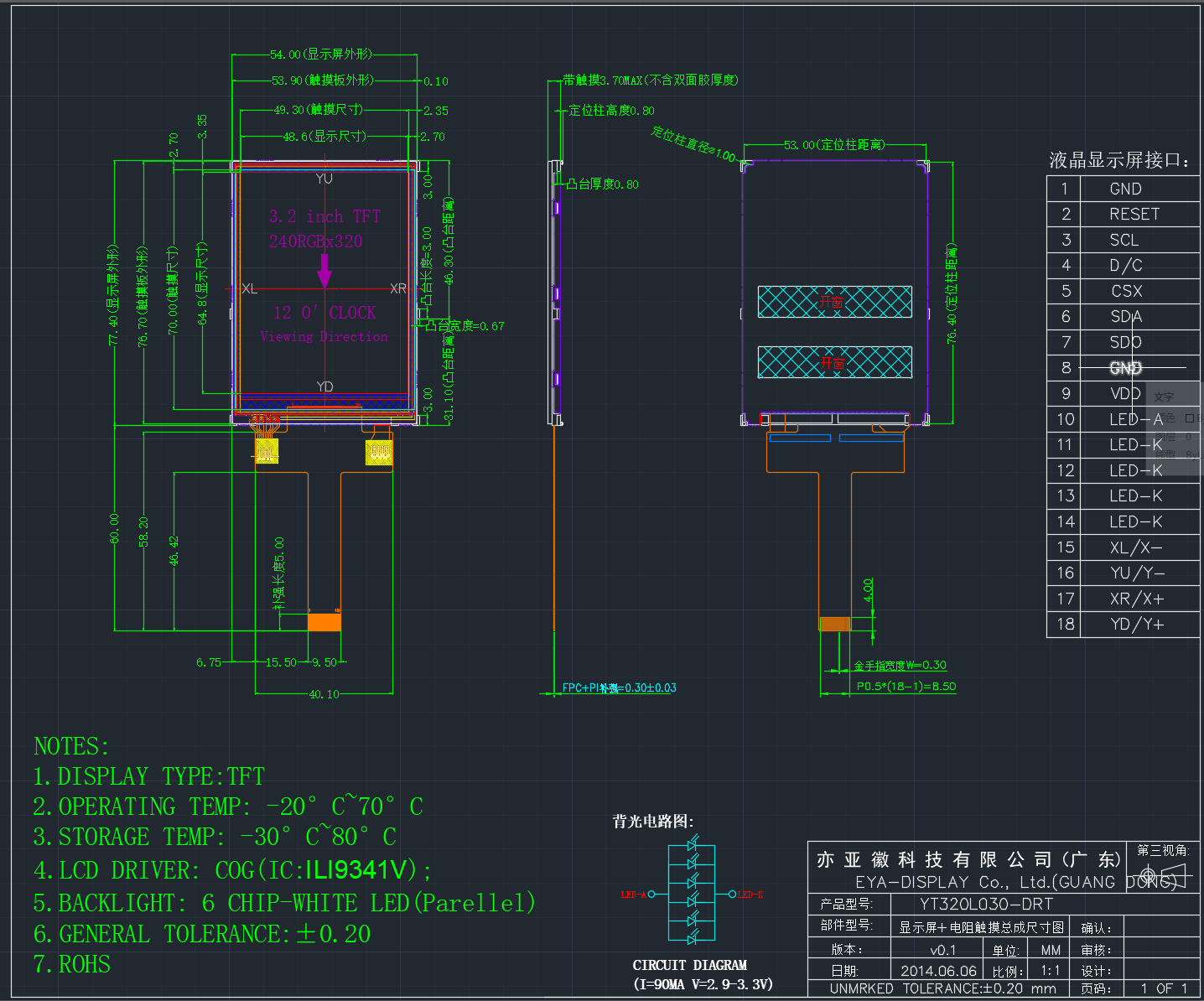The width and height of the screenshot is (1204, 1001).
Task: Click the '3.2 inch TFT' text in the display view
Action: [x=324, y=216]
